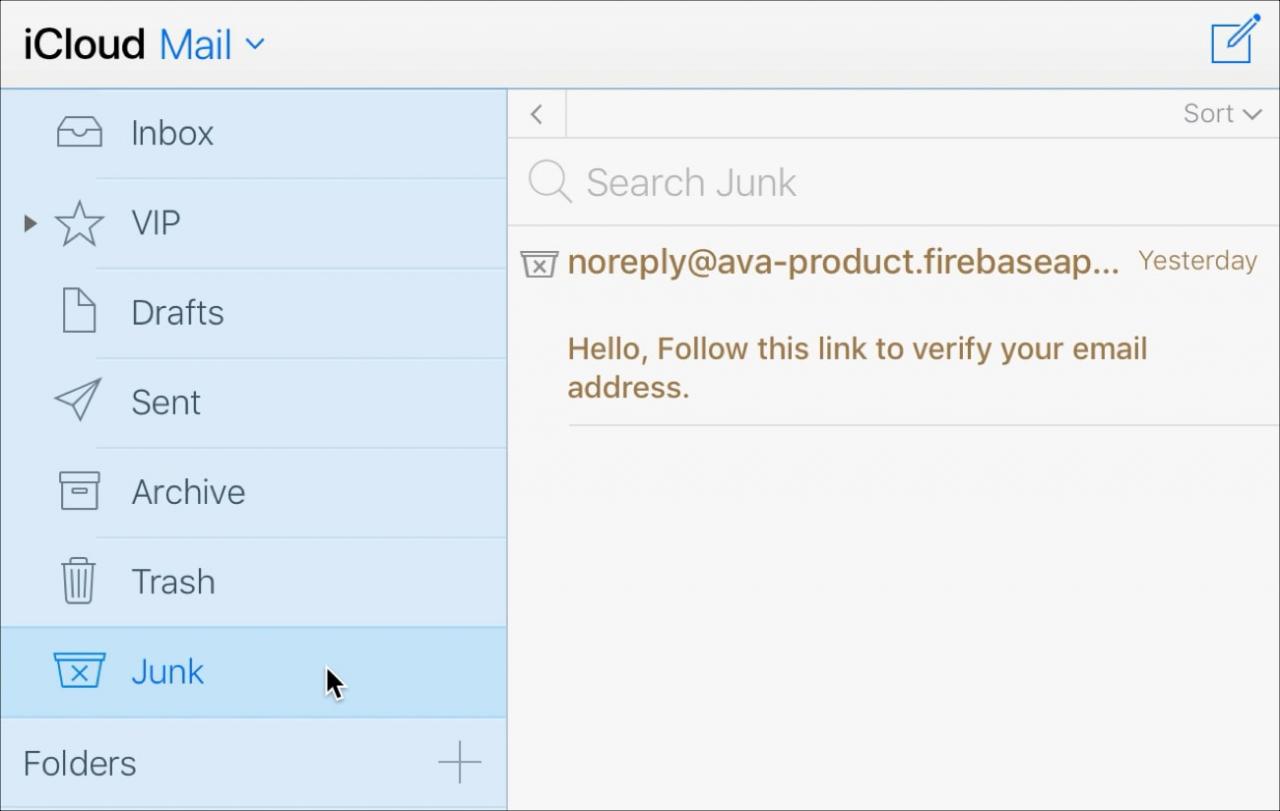Compose a new email message

coord(1234,40)
